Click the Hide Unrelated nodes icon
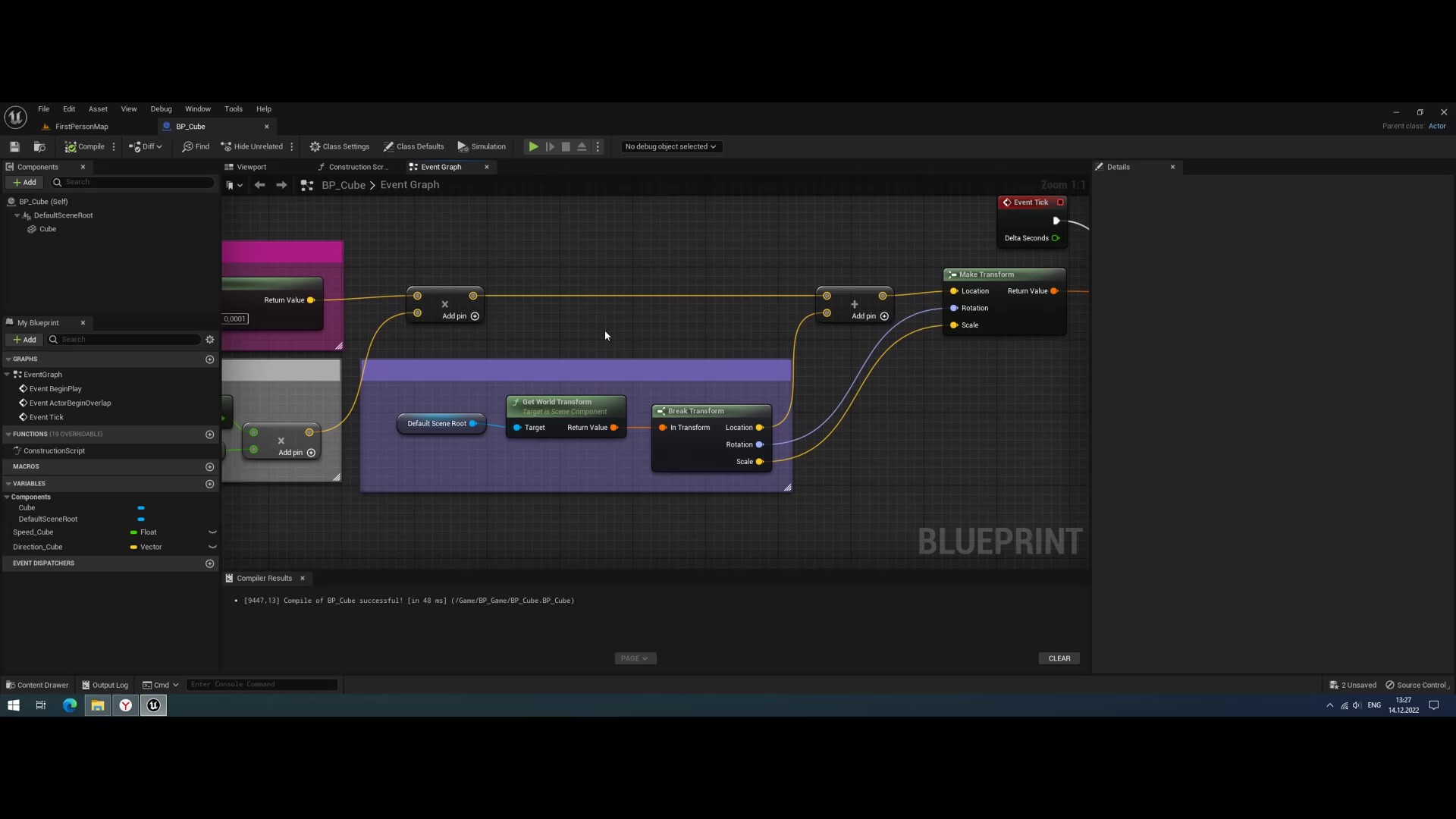This screenshot has height=819, width=1456. 223,146
